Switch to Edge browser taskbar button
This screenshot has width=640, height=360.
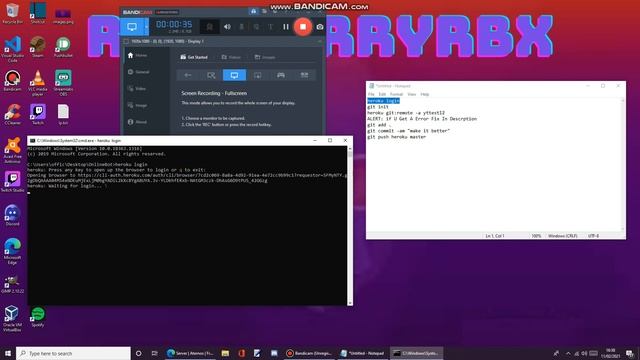click(190, 353)
